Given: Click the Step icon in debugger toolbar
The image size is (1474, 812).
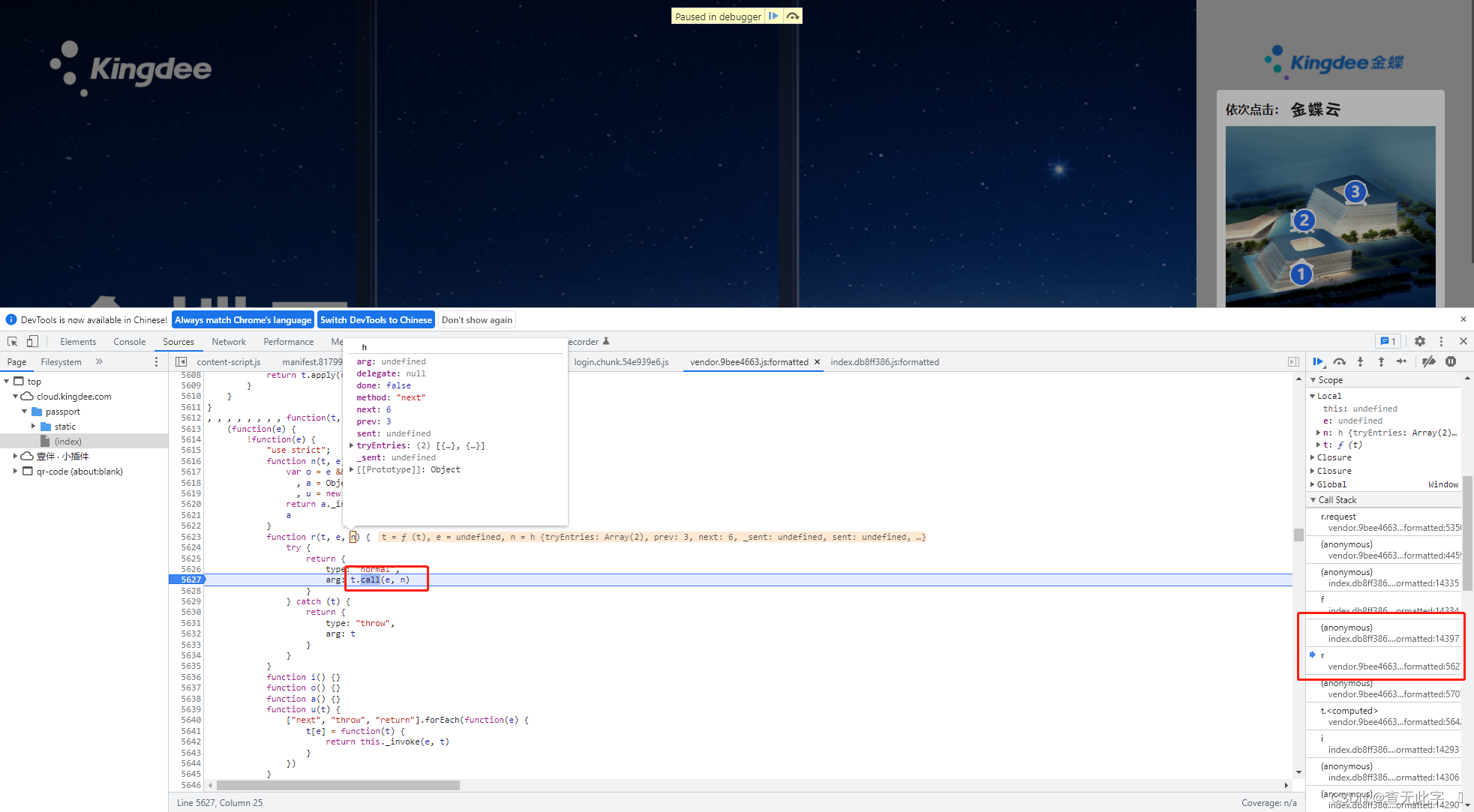Looking at the screenshot, I should pyautogui.click(x=1401, y=361).
